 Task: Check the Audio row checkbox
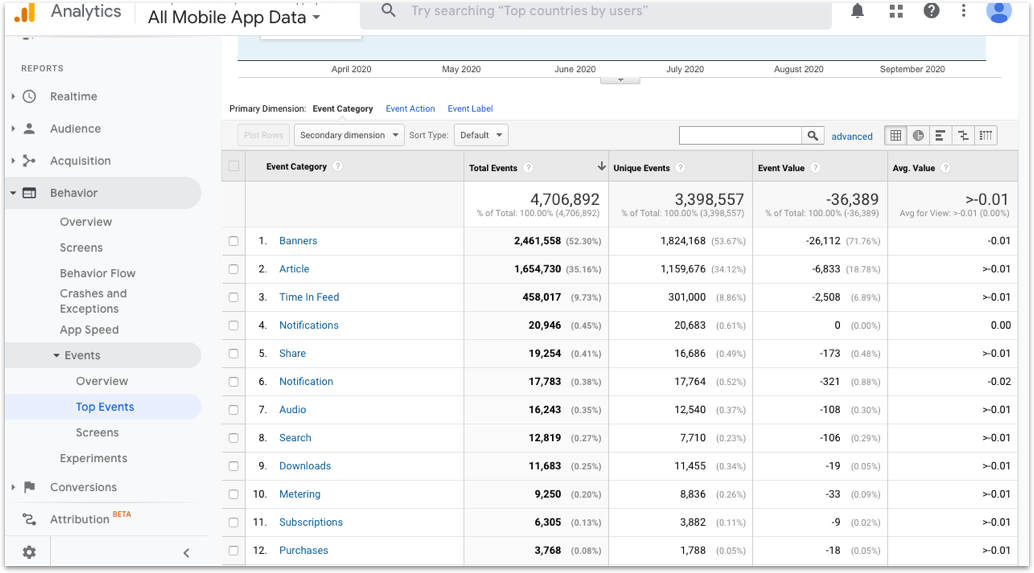pos(233,409)
